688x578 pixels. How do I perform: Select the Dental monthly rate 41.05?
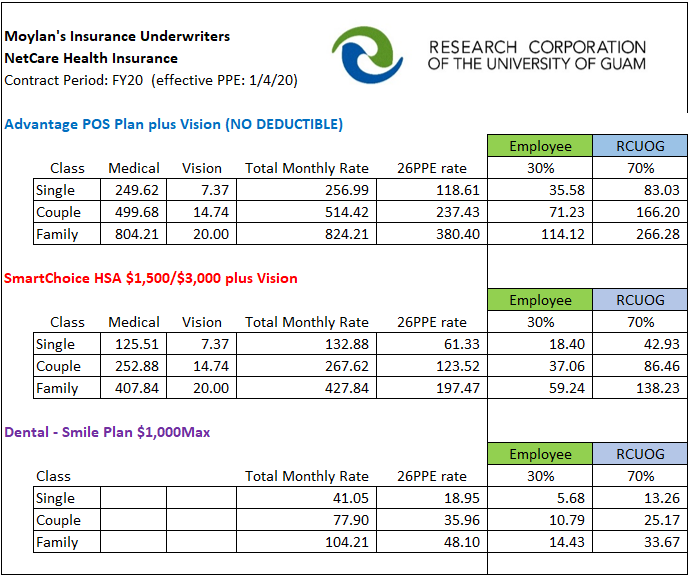click(306, 498)
